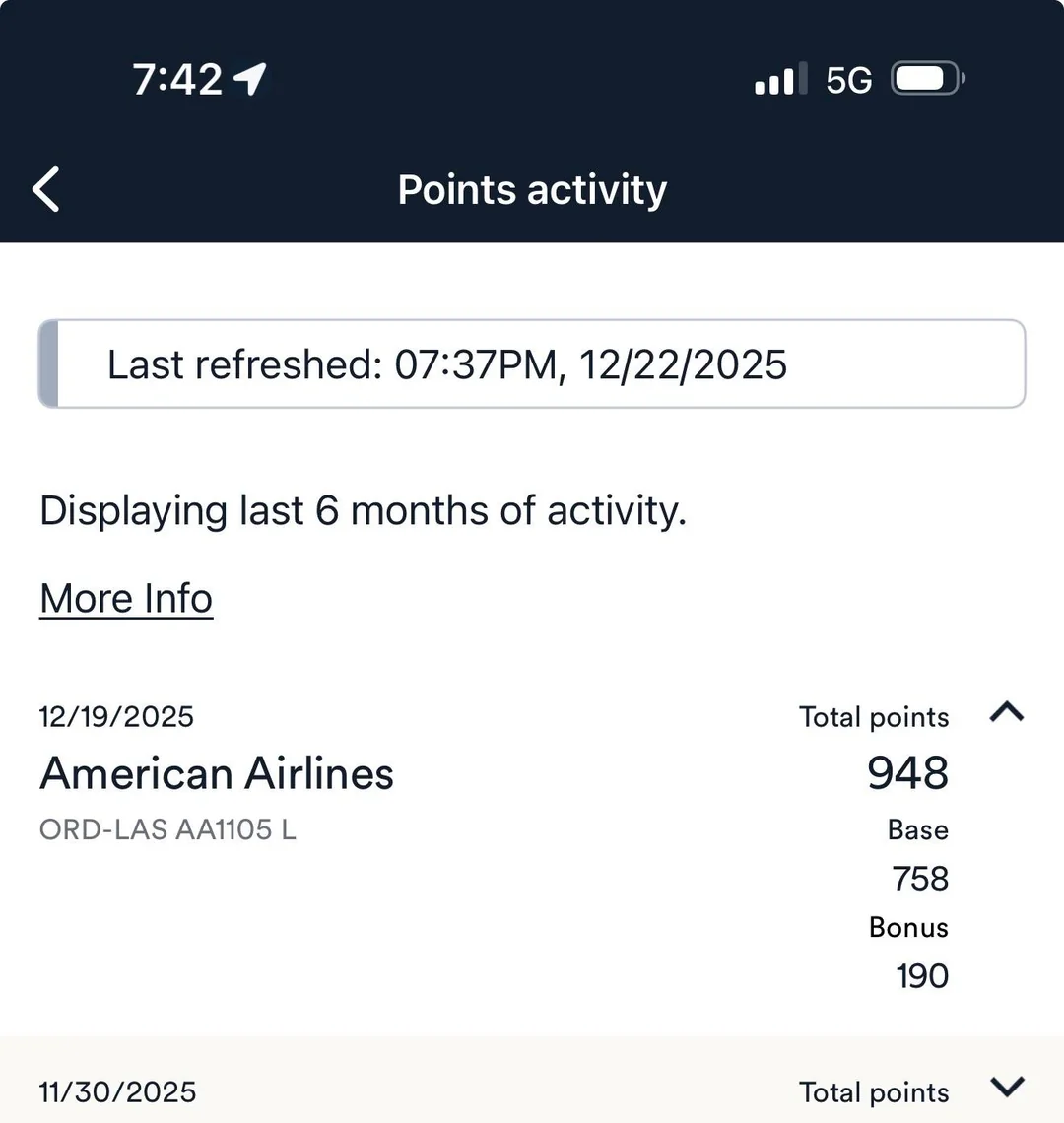Image resolution: width=1064 pixels, height=1123 pixels.
Task: Expand the 11/30/2025 activity entry
Action: (1006, 1087)
